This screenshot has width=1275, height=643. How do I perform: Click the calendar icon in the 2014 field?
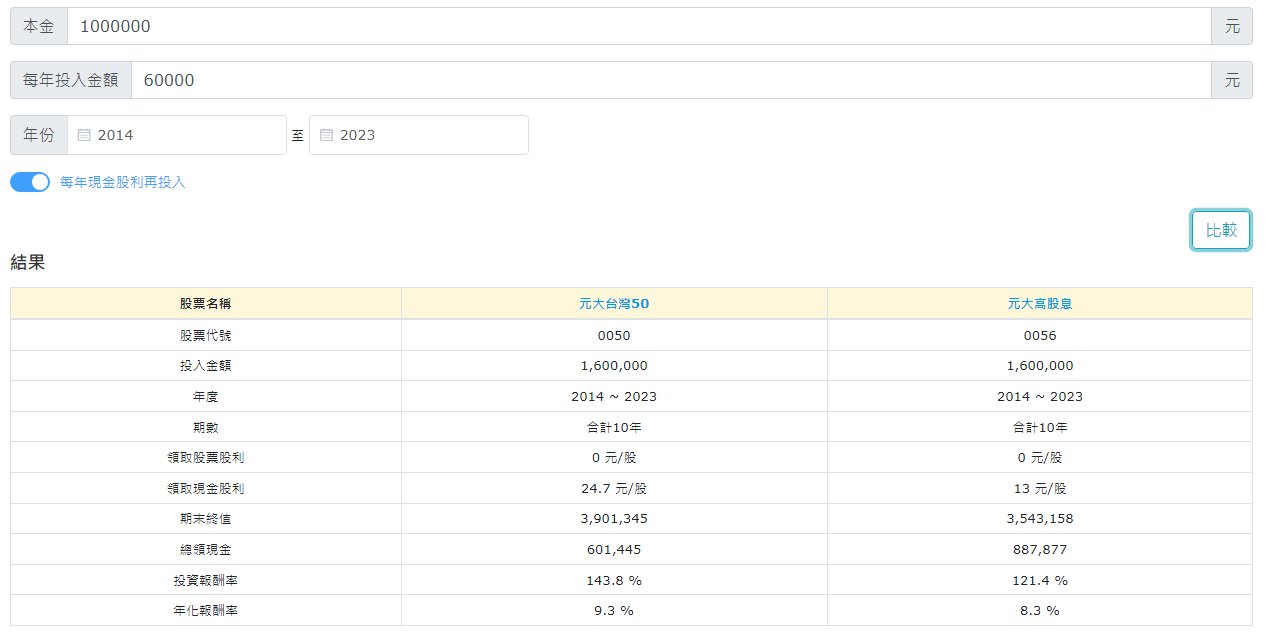pos(84,135)
